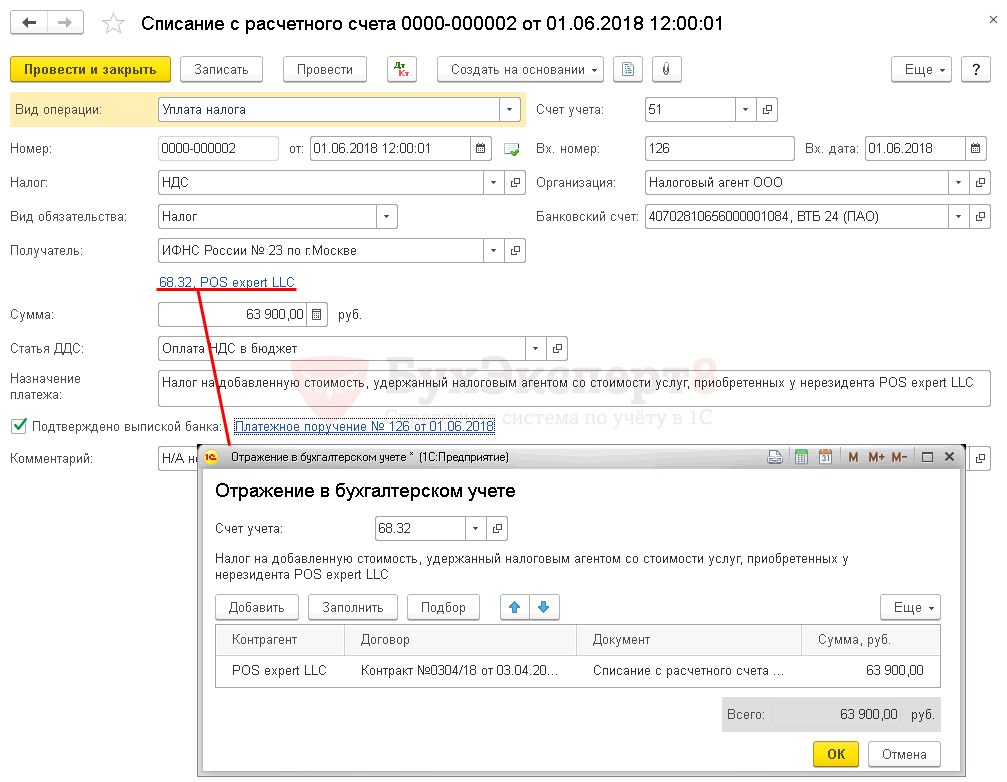Click calculator icon in dialog title bar
Viewport: 1007px width, 782px height.
(x=800, y=457)
